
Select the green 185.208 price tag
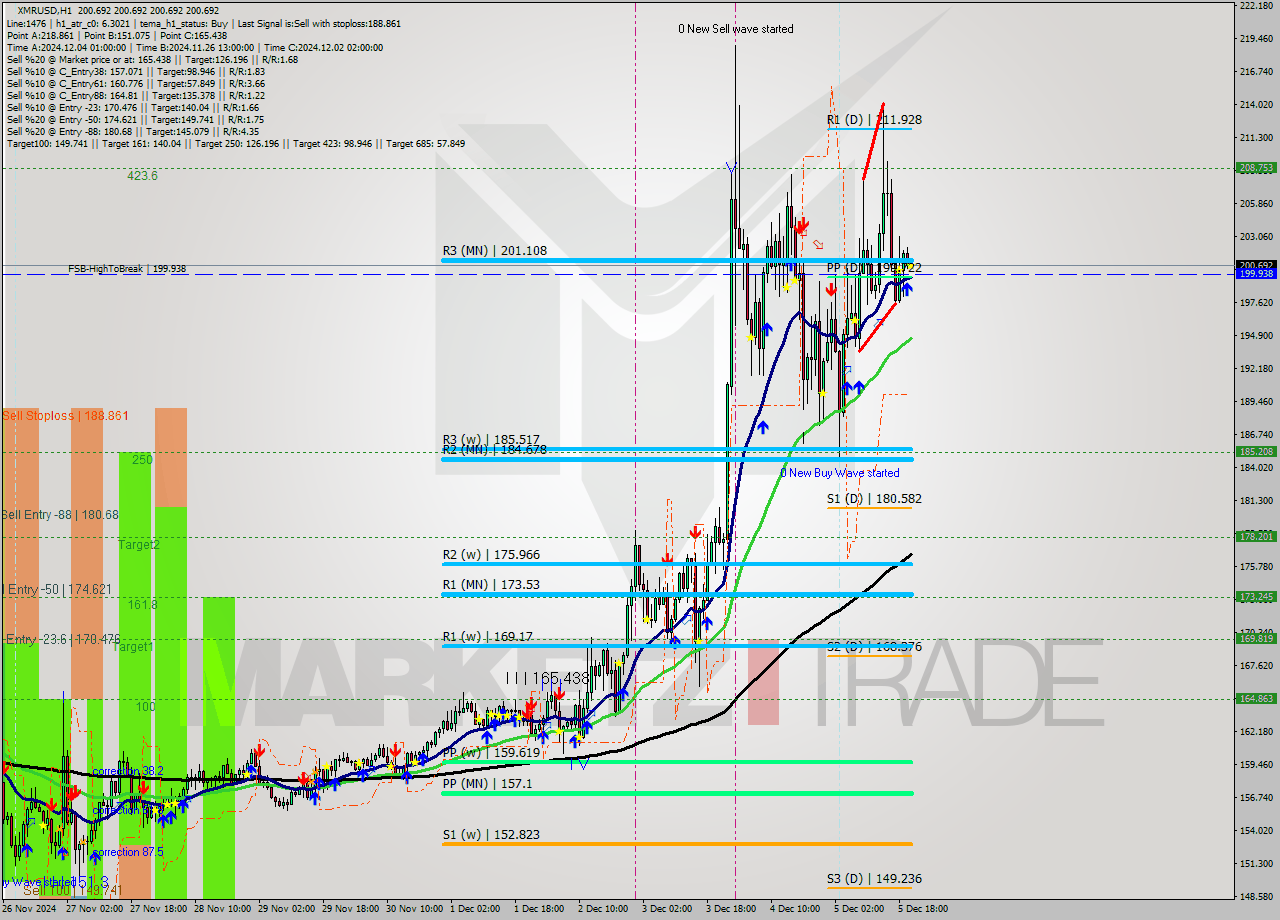point(1256,452)
